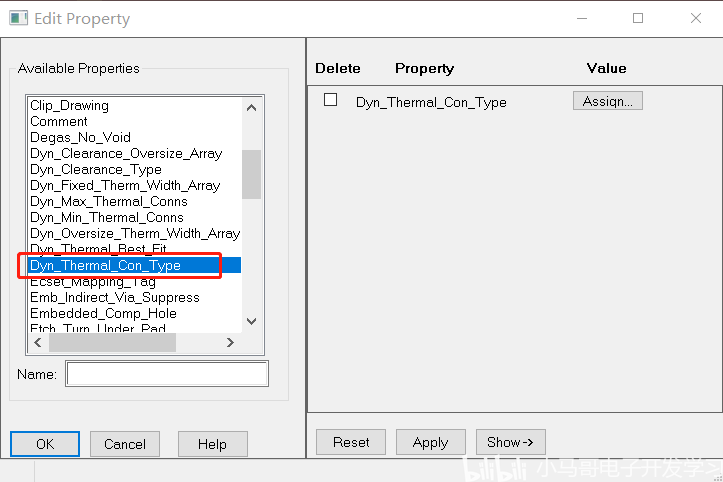Select Dyn_Clearance_Type in the list
Viewport: 723px width, 482px height.
(x=96, y=169)
